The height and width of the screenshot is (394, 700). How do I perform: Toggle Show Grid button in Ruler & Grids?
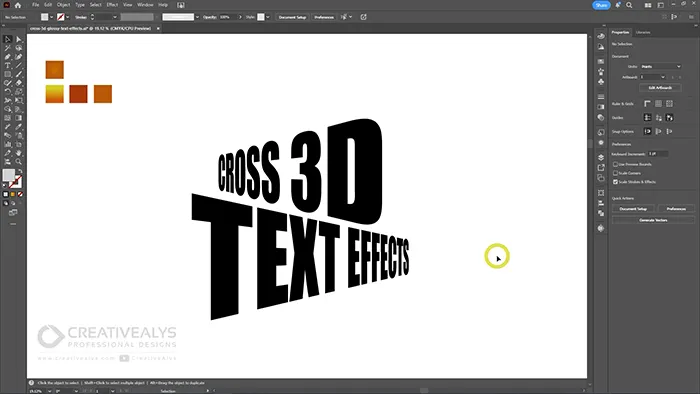point(658,104)
